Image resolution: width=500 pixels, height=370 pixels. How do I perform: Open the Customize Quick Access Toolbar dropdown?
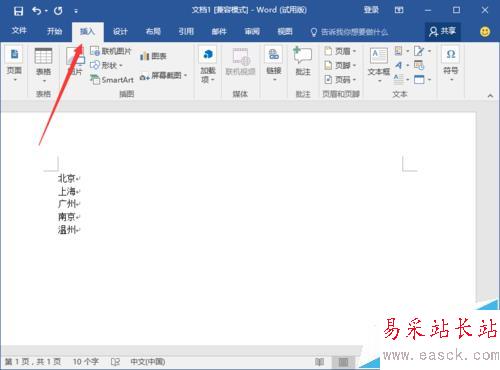(76, 11)
